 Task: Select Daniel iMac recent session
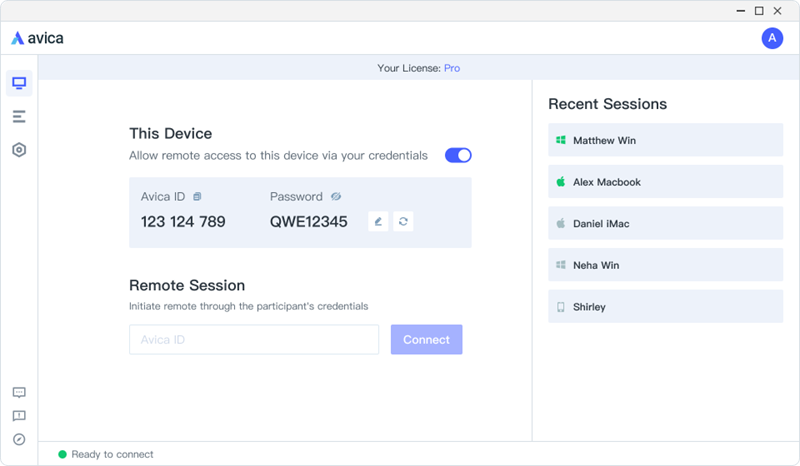pos(665,223)
